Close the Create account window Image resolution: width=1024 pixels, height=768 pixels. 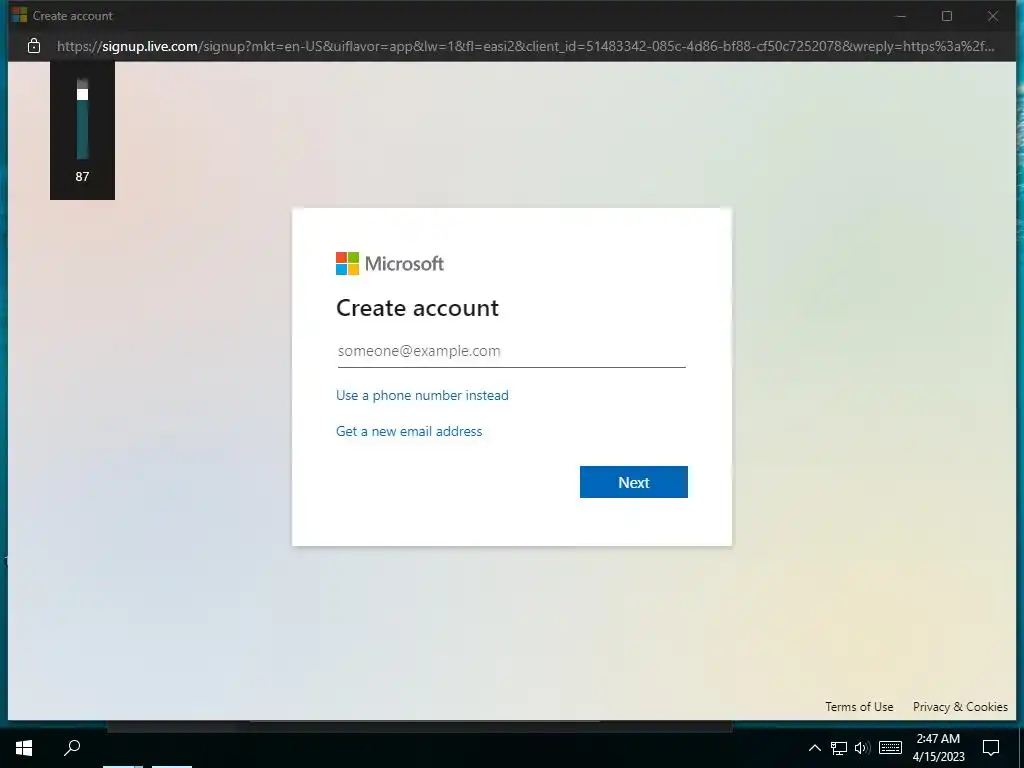tap(993, 16)
